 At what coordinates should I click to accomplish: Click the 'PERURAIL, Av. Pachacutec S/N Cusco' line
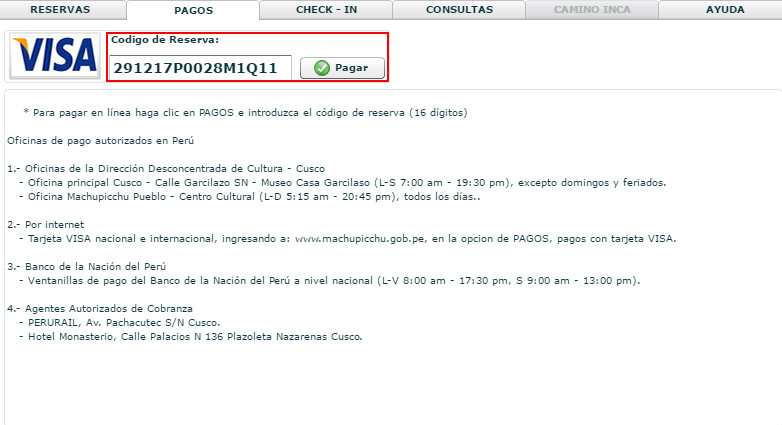click(120, 322)
